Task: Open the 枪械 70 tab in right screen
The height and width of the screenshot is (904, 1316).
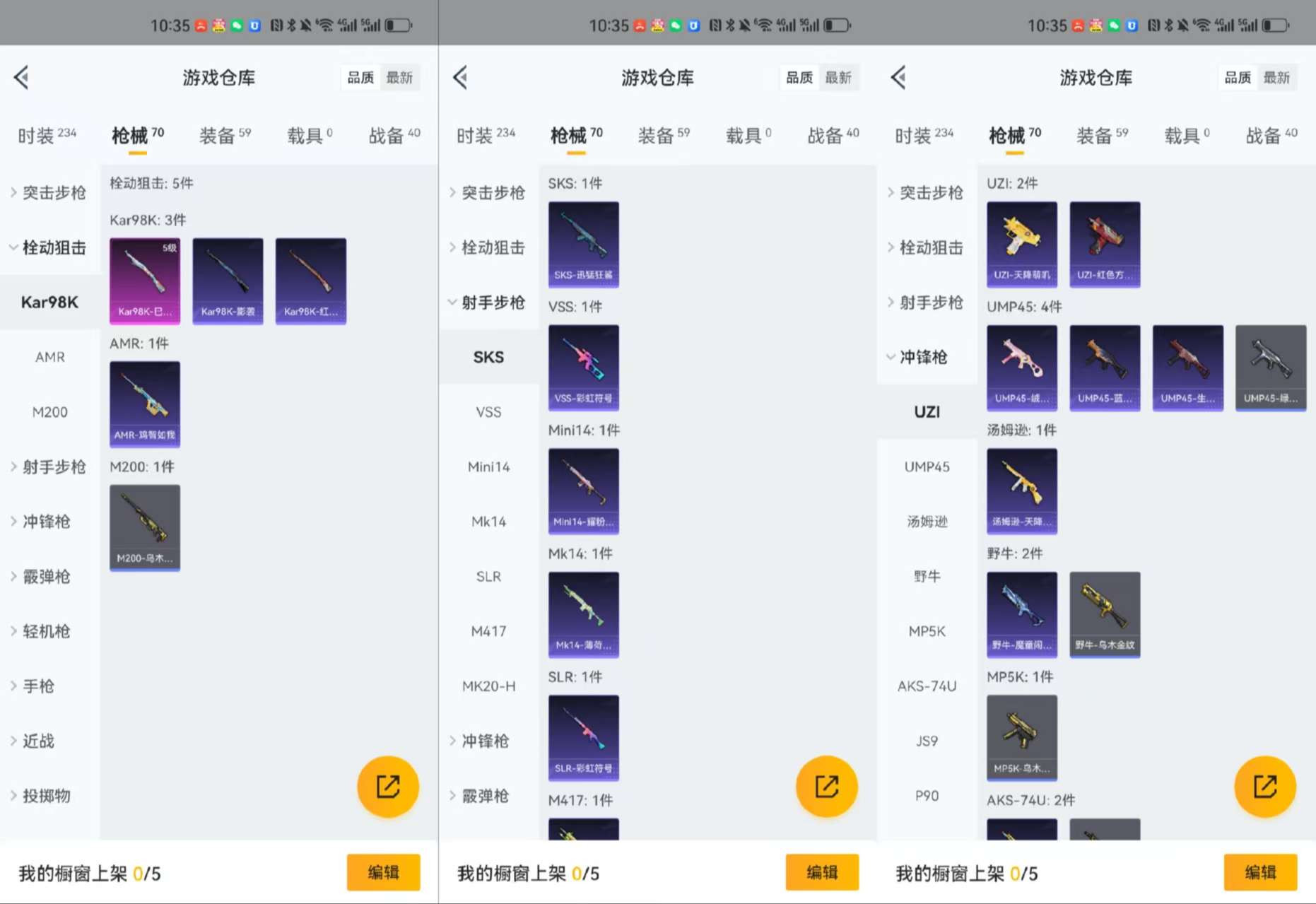Action: click(1015, 135)
